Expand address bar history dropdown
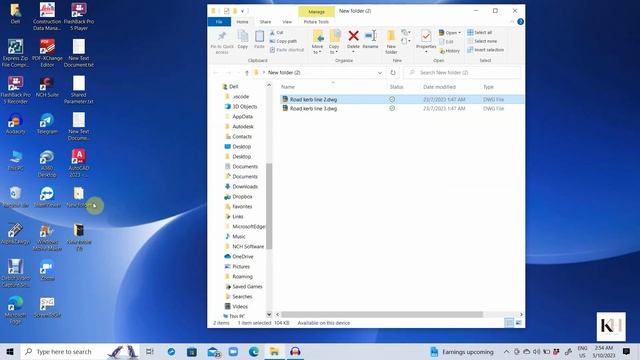The height and width of the screenshot is (360, 640). click(x=380, y=73)
